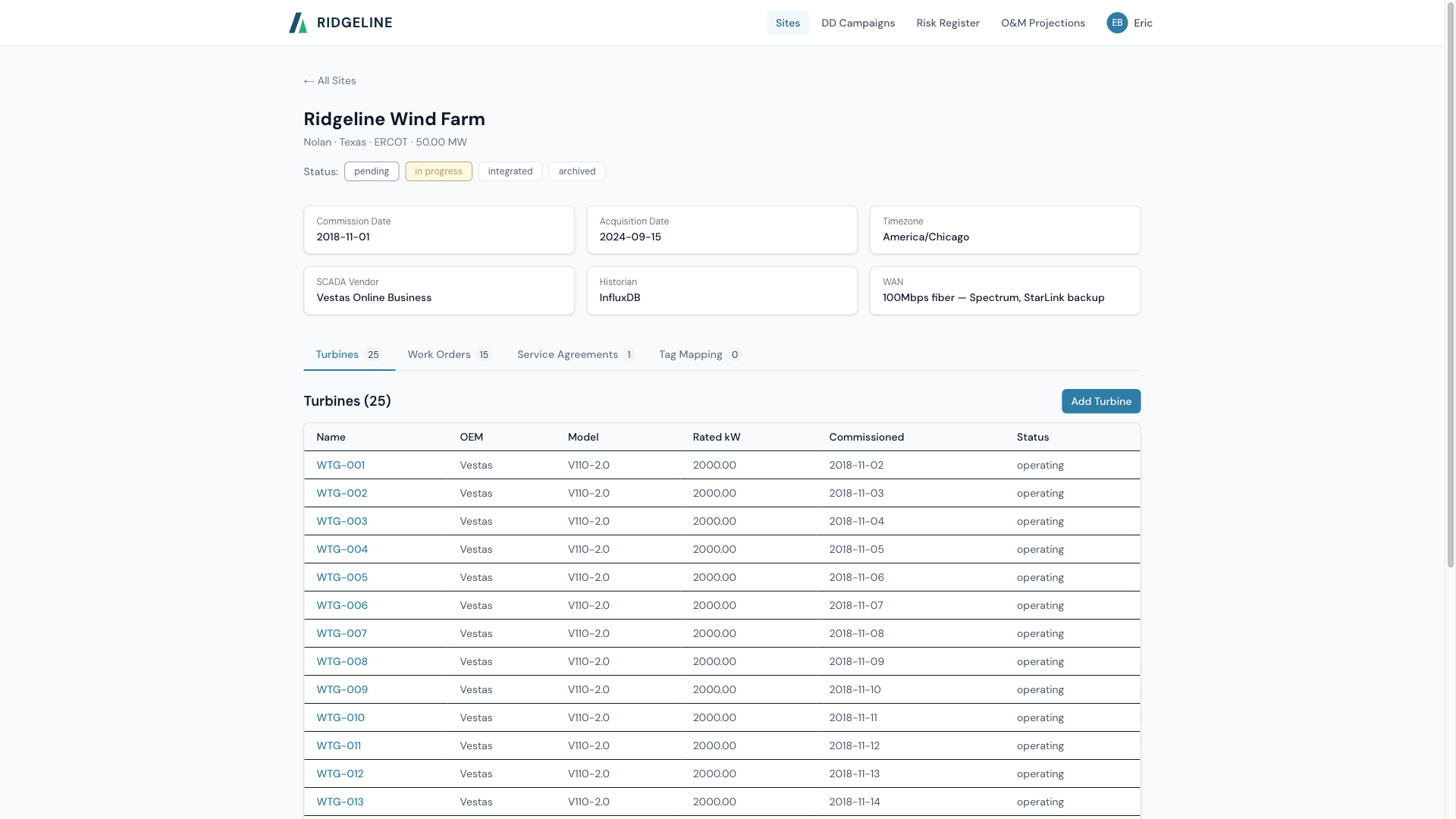Click the Ridgeline logo icon
1456x819 pixels.
pyautogui.click(x=298, y=23)
